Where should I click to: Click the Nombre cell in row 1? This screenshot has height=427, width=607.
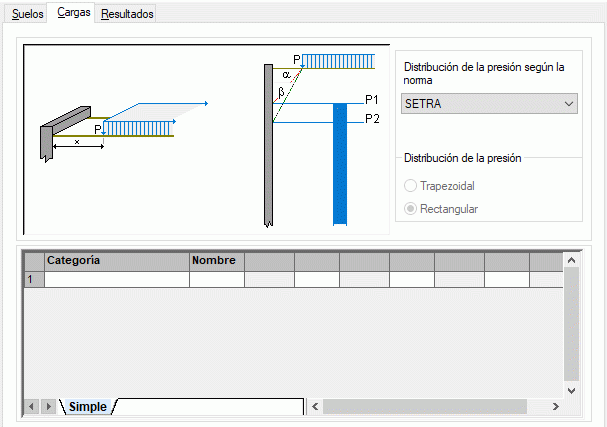(x=217, y=279)
